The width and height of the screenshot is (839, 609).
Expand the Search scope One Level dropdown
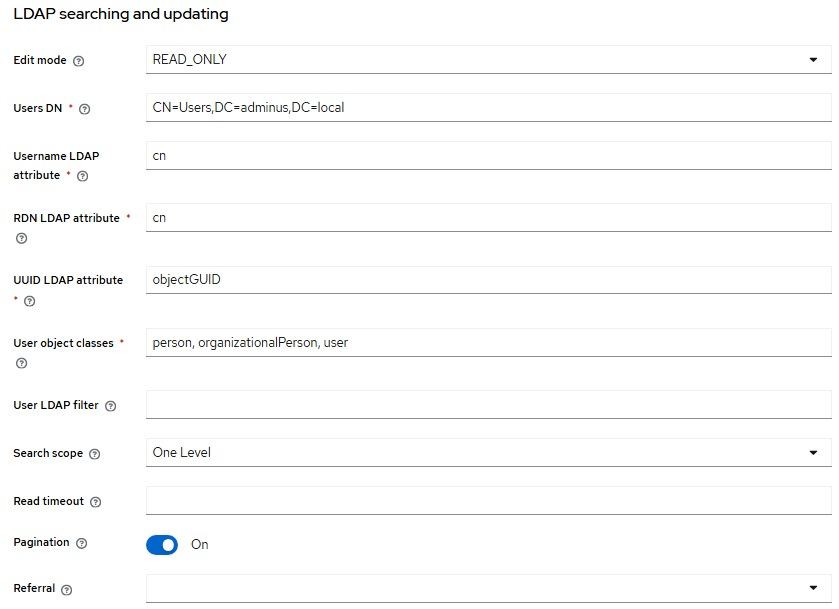489,453
